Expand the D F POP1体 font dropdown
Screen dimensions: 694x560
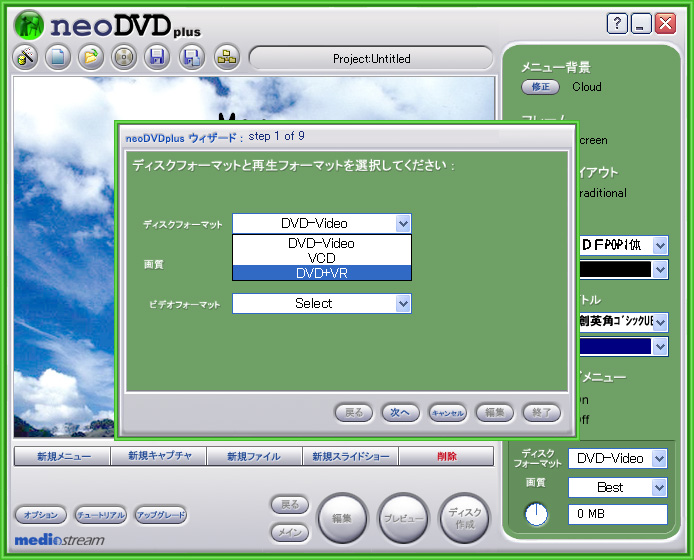click(660, 245)
